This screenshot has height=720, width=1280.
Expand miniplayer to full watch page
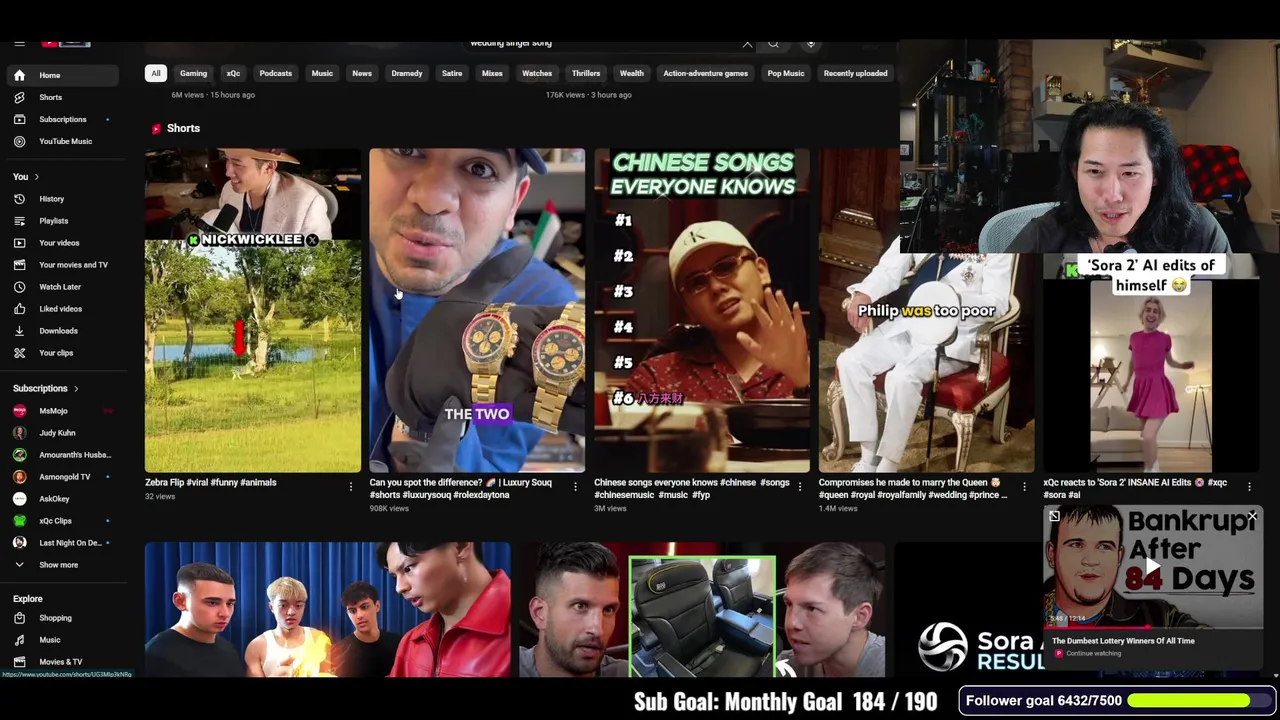coord(1054,516)
